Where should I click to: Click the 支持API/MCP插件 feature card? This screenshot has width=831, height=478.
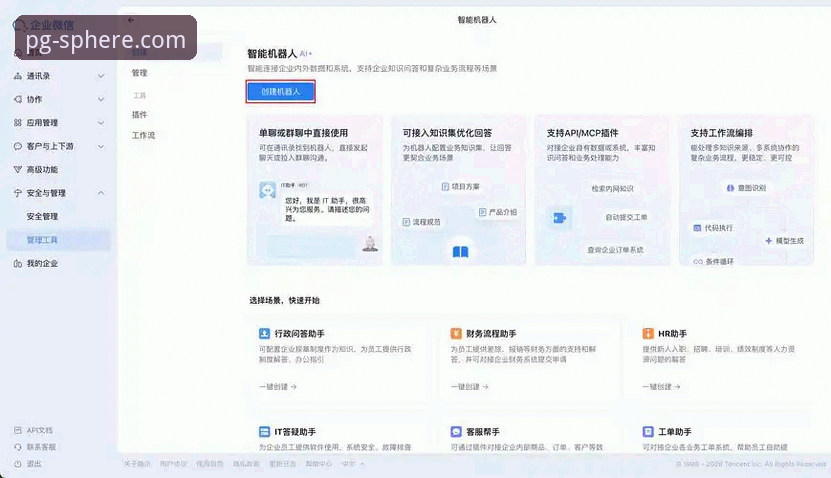coord(603,190)
